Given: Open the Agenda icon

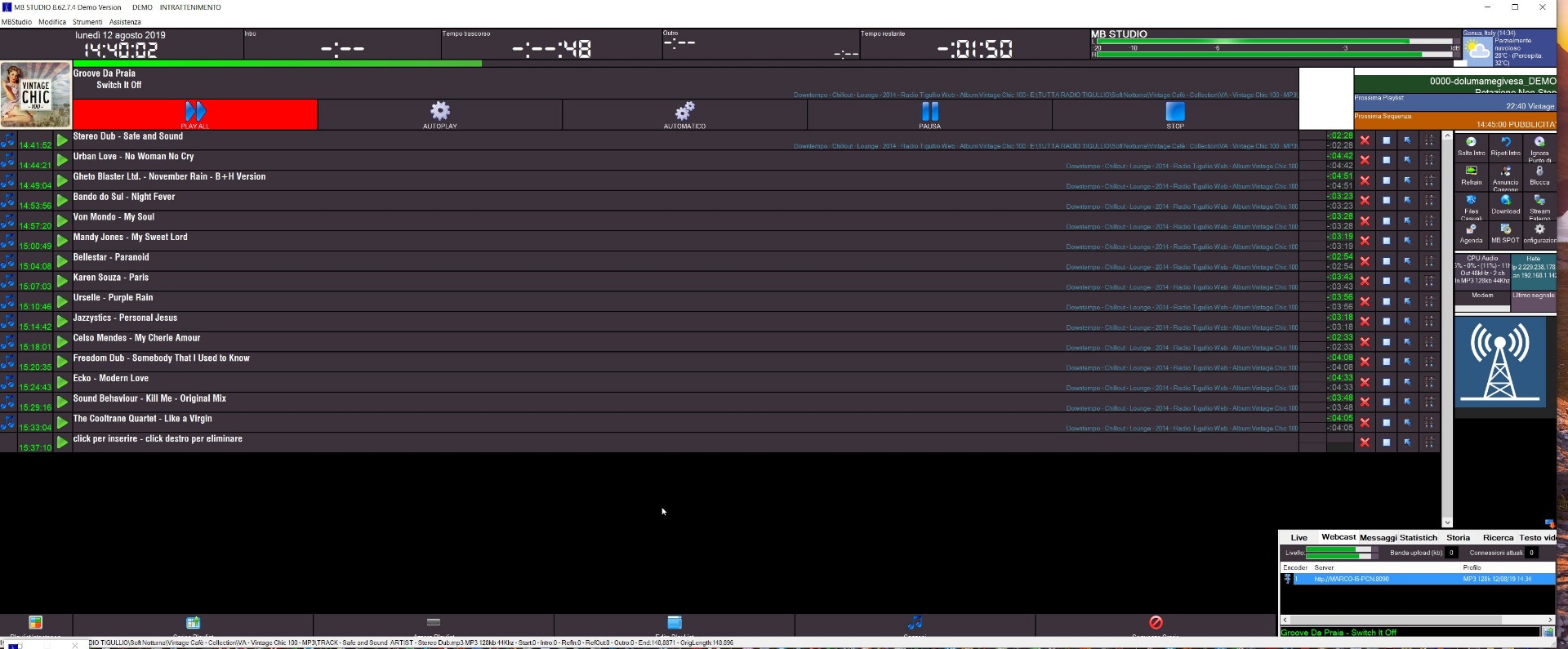Looking at the screenshot, I should [x=1471, y=231].
